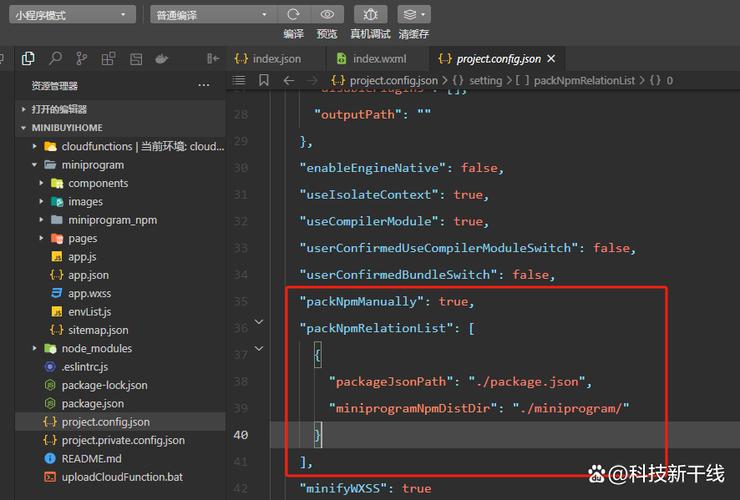Collapse the miniprogram folder

click(36, 165)
